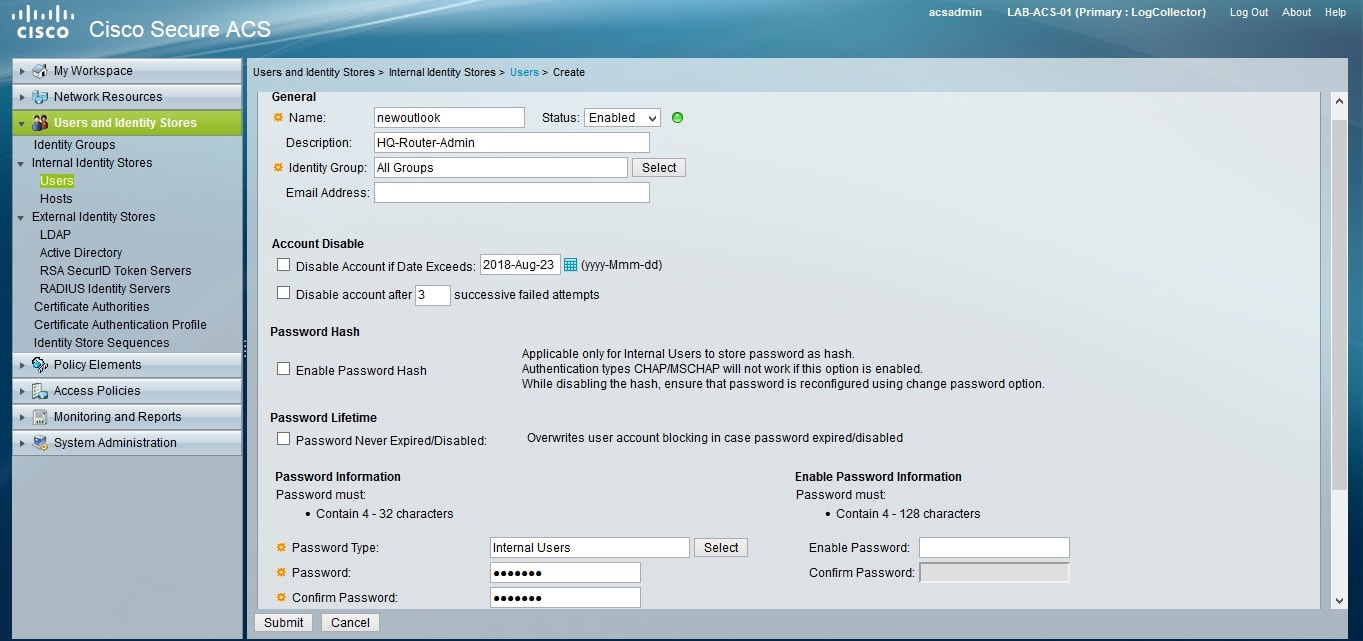Collapse Internal Identity Stores tree node
1363x641 pixels.
click(22, 163)
